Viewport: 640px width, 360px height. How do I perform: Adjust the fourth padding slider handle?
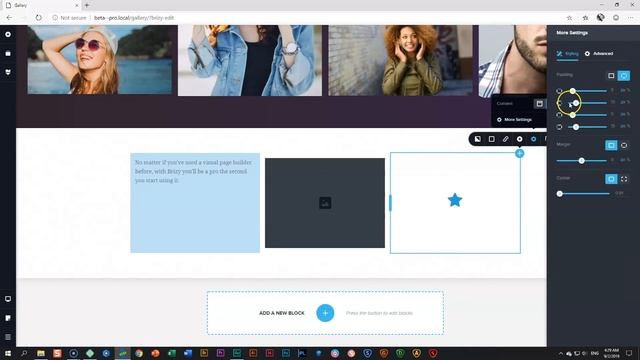[576, 127]
